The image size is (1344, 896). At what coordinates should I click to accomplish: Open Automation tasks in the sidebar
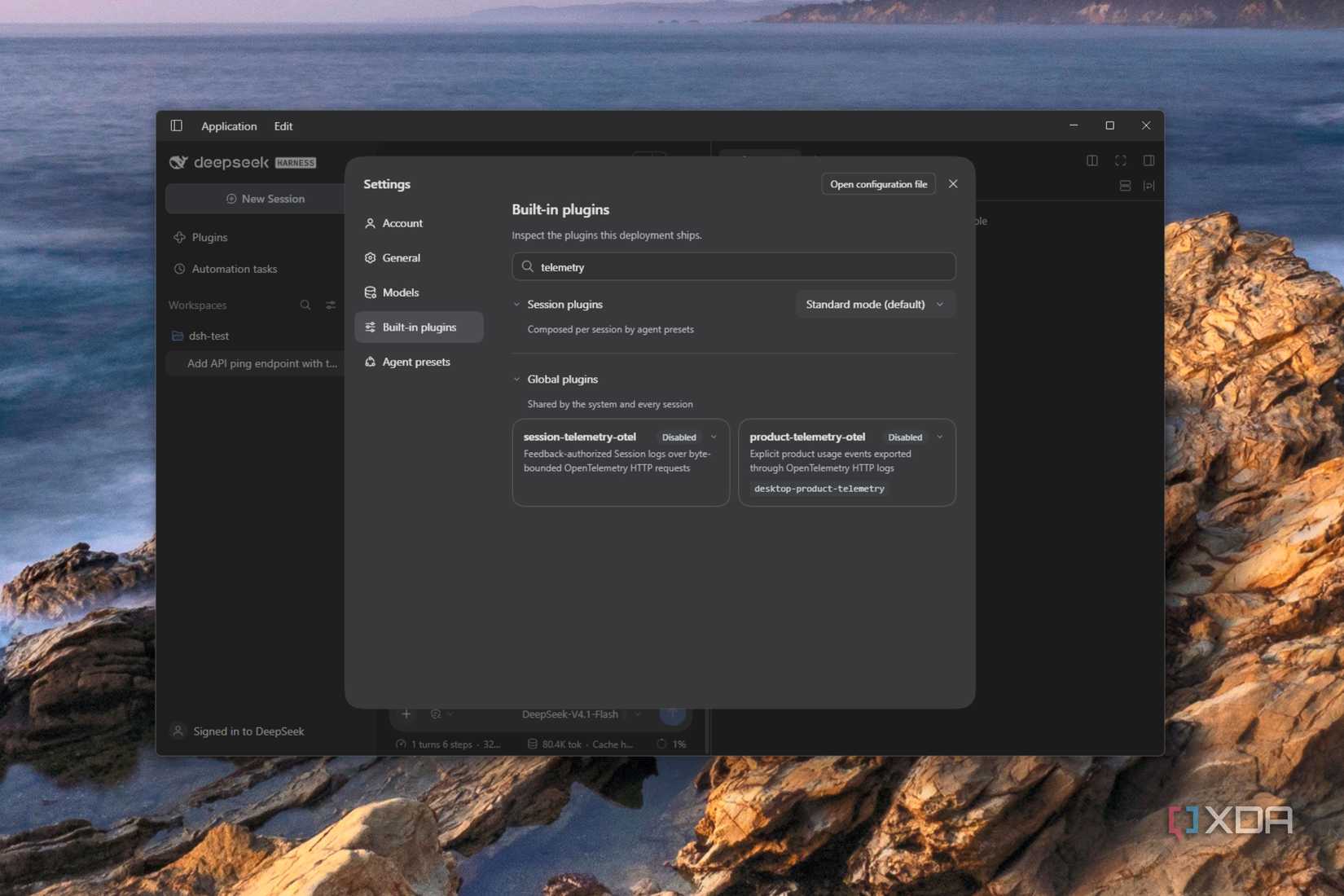point(226,269)
